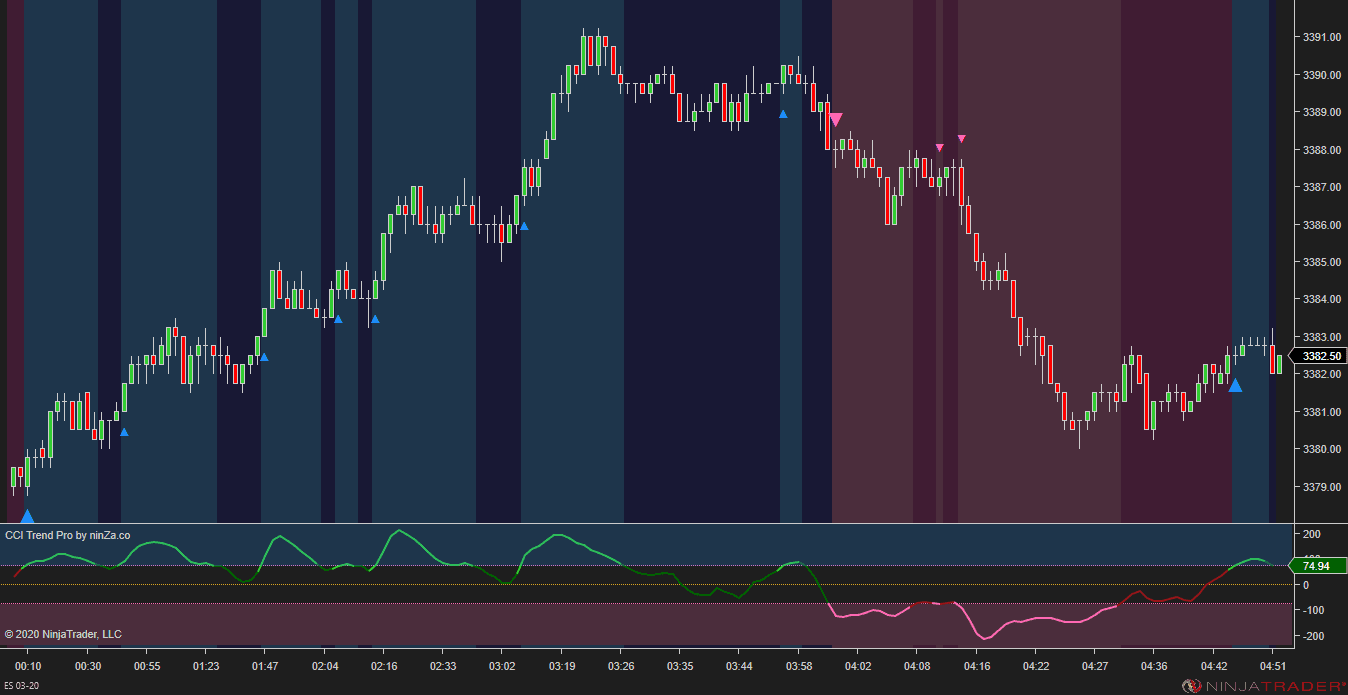1348x695 pixels.
Task: Click the CCI Trend Pro by ninZa.co label
Action: click(67, 535)
